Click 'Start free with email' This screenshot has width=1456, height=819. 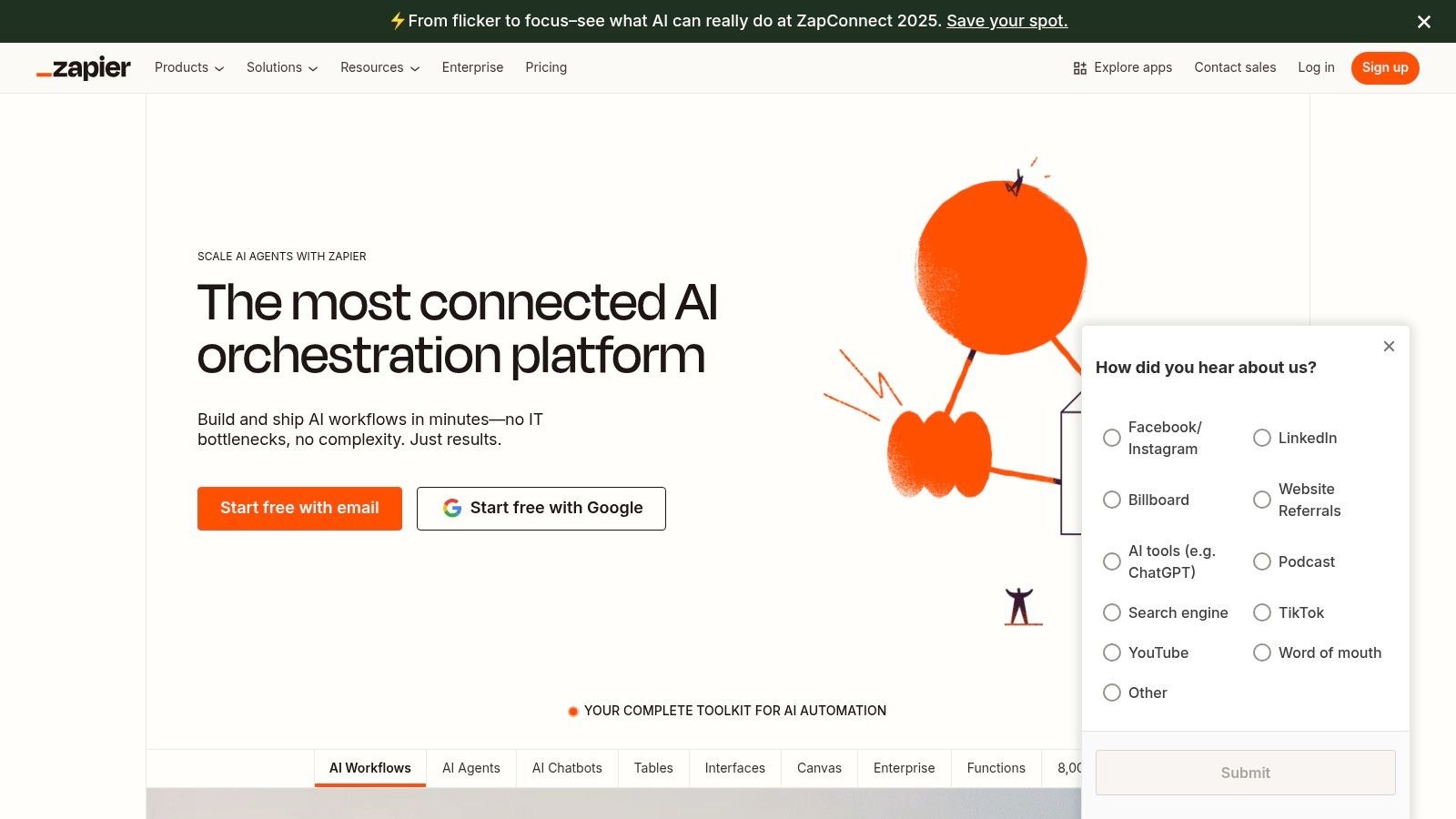pyautogui.click(x=299, y=508)
